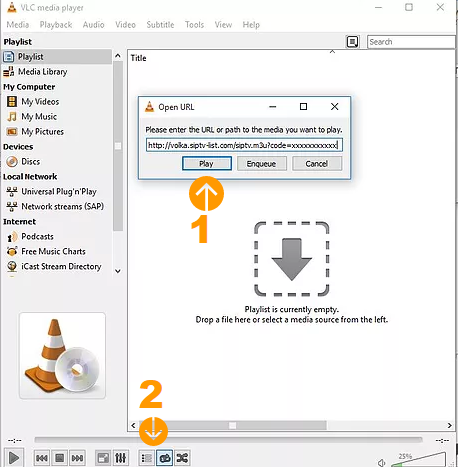Select Discs under Devices

(31, 162)
